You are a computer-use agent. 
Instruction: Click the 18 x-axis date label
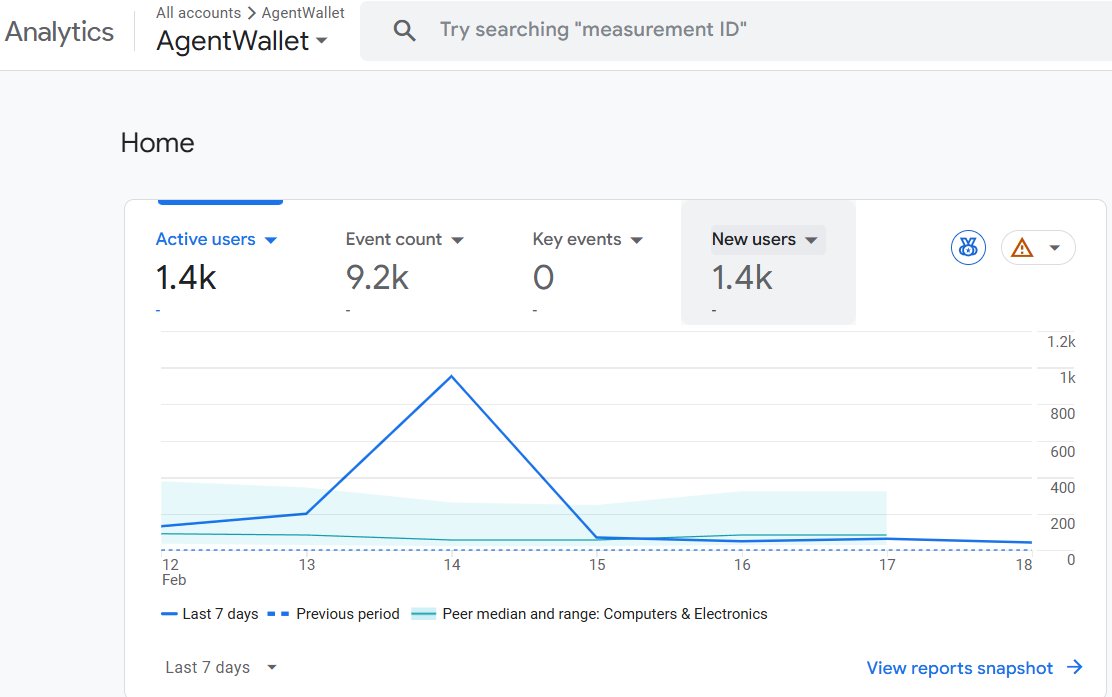pos(1023,565)
